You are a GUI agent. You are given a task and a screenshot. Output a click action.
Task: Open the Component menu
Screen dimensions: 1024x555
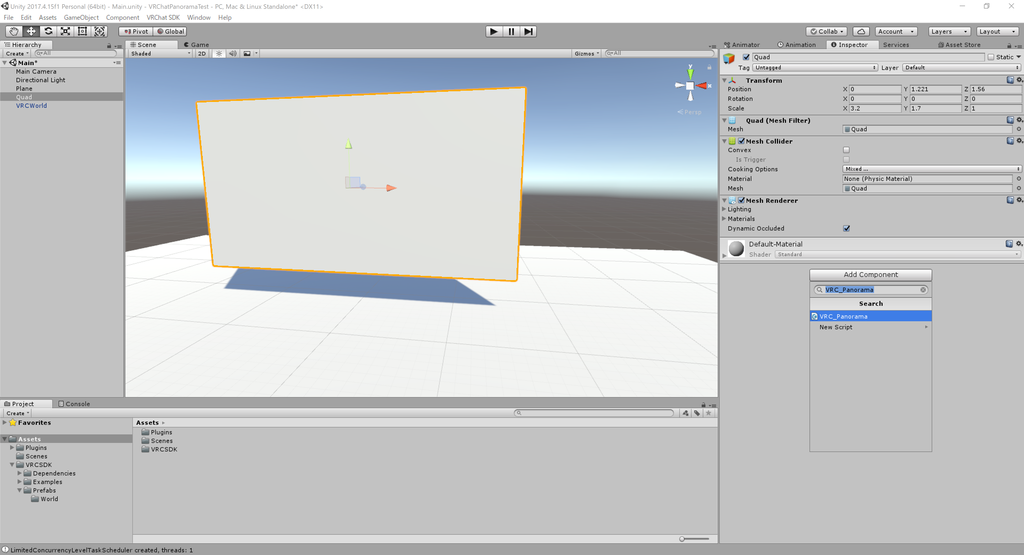pyautogui.click(x=123, y=18)
